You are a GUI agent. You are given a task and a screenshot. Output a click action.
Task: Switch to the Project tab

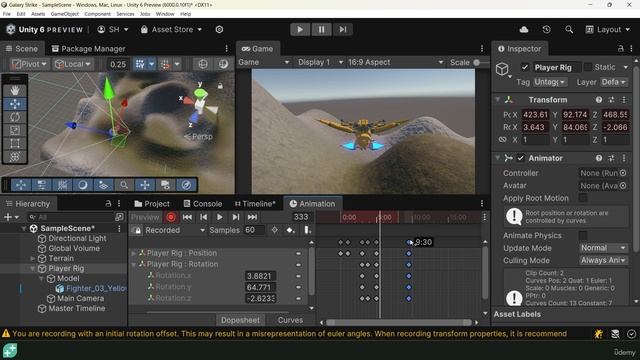[152, 203]
